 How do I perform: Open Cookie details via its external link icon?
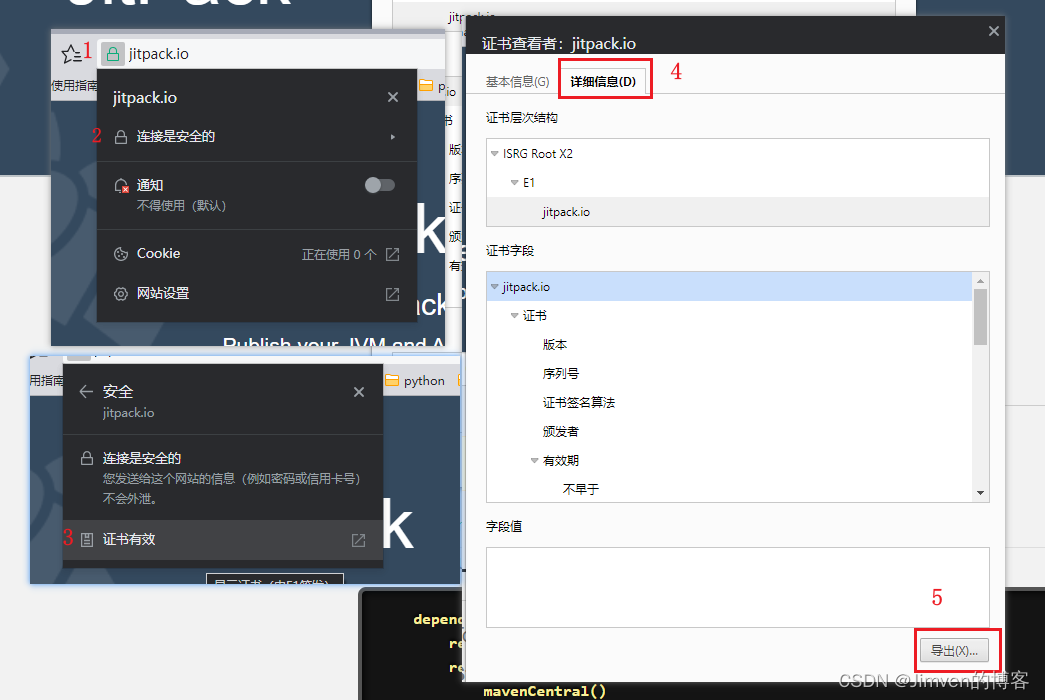click(393, 254)
